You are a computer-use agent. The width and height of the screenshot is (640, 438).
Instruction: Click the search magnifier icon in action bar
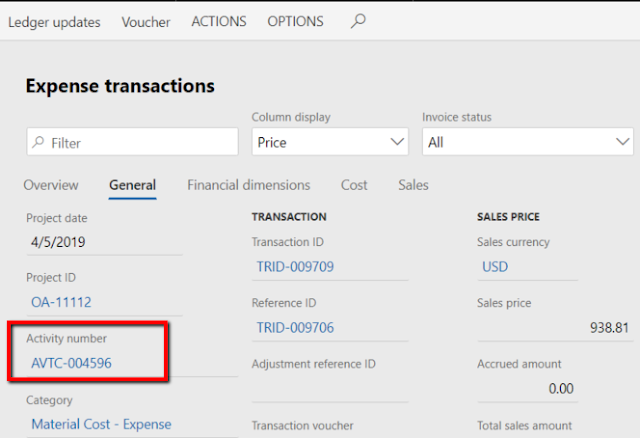(359, 21)
